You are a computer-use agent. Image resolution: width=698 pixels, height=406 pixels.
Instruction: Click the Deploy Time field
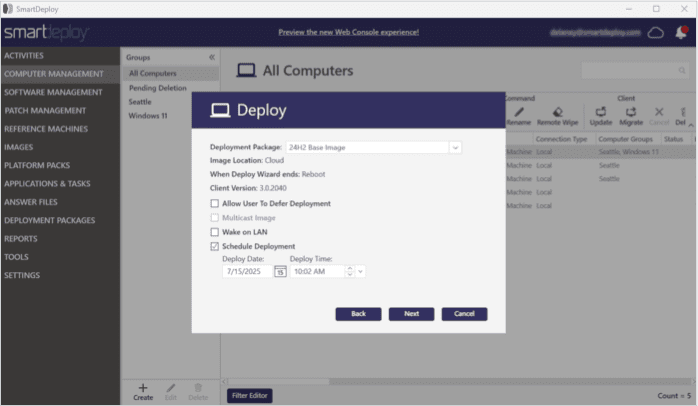[x=317, y=271]
